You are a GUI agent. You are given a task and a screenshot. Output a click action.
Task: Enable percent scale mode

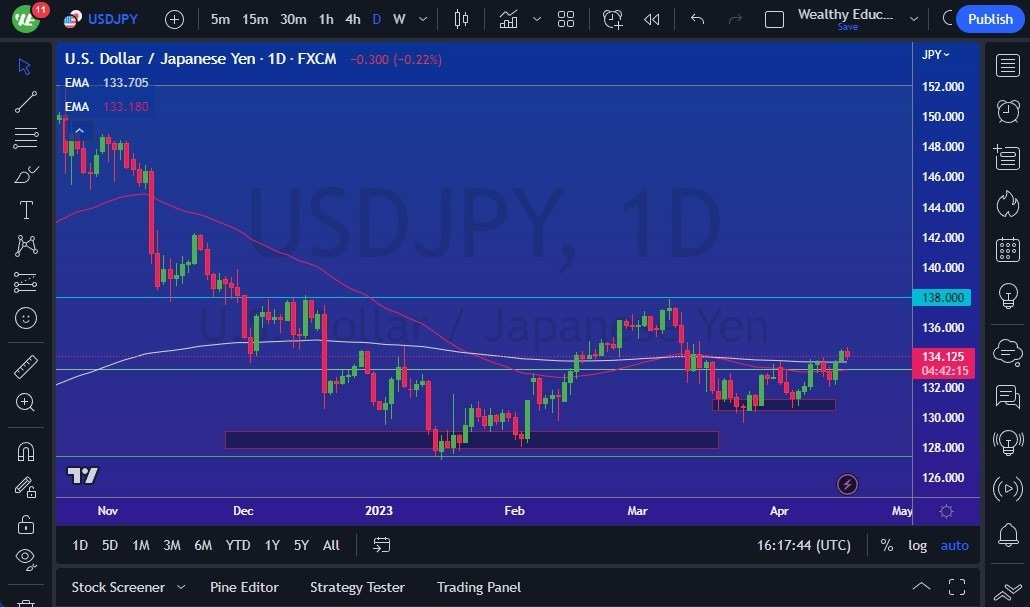pyautogui.click(x=886, y=545)
